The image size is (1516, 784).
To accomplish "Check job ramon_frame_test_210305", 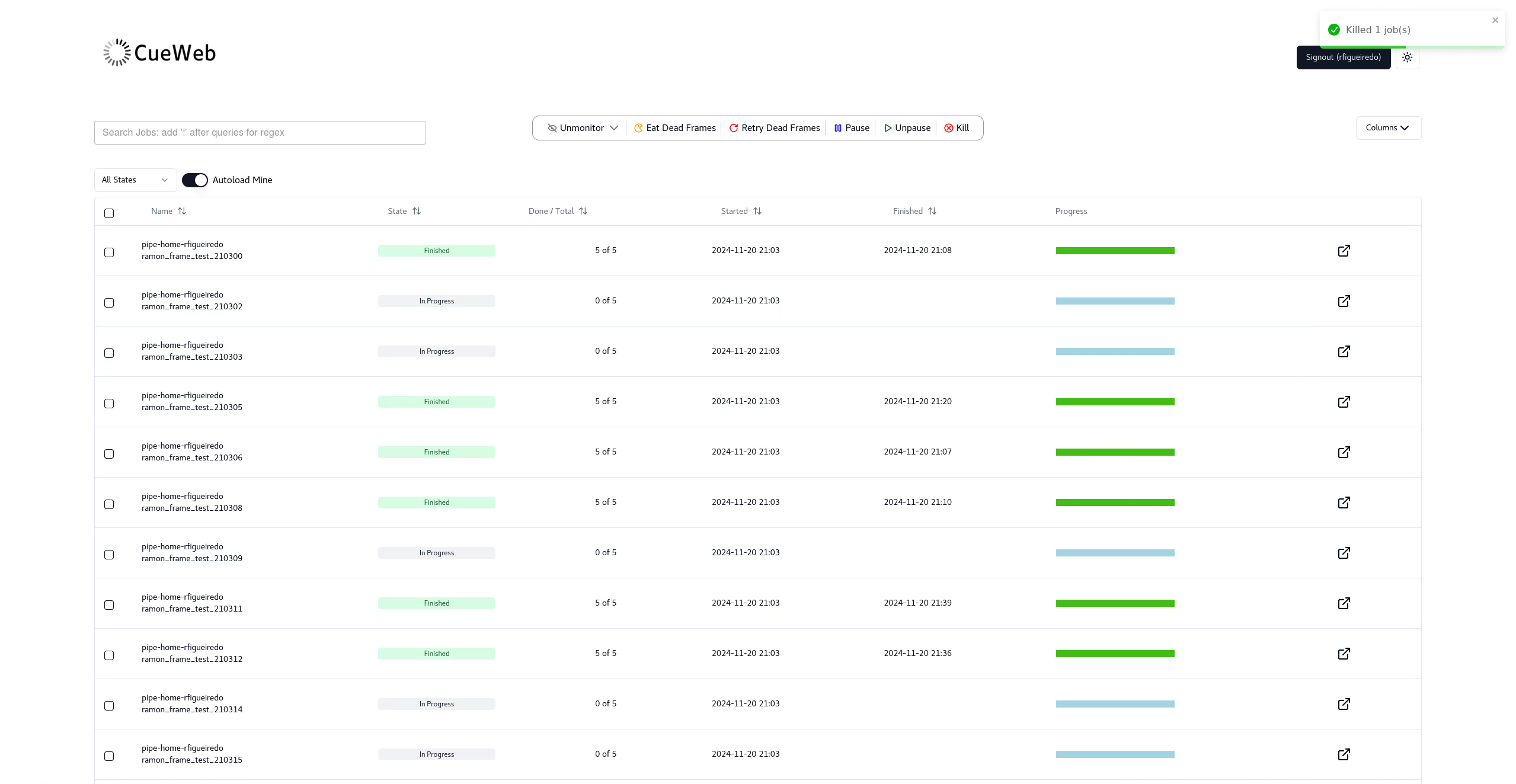I will tap(109, 404).
